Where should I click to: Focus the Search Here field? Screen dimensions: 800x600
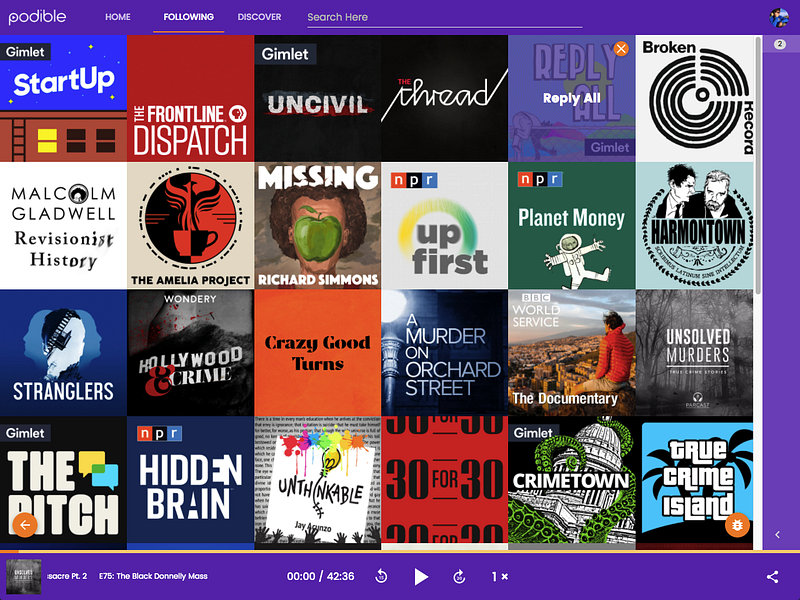pyautogui.click(x=444, y=17)
